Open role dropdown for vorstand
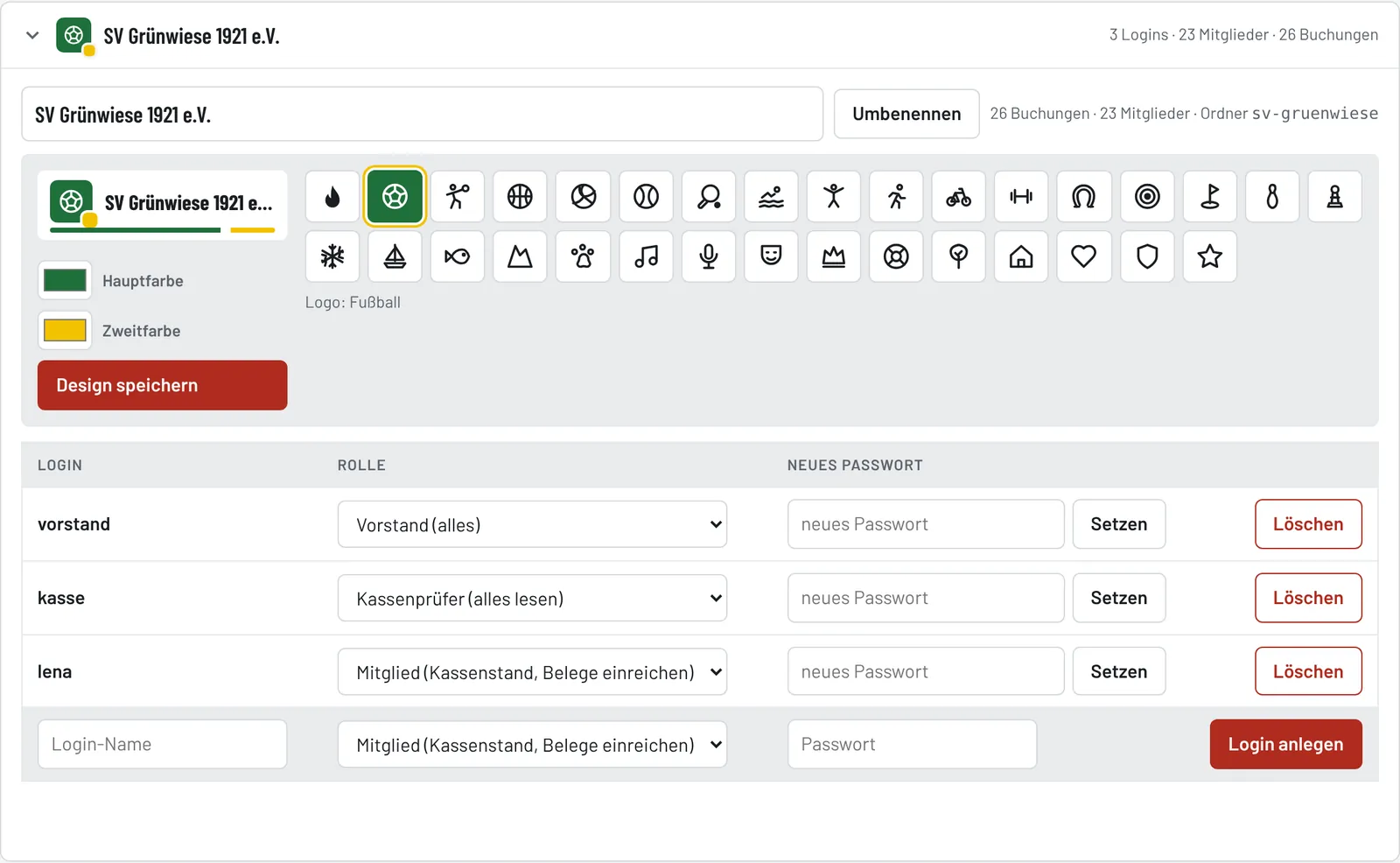This screenshot has height=863, width=1400. coord(532,524)
